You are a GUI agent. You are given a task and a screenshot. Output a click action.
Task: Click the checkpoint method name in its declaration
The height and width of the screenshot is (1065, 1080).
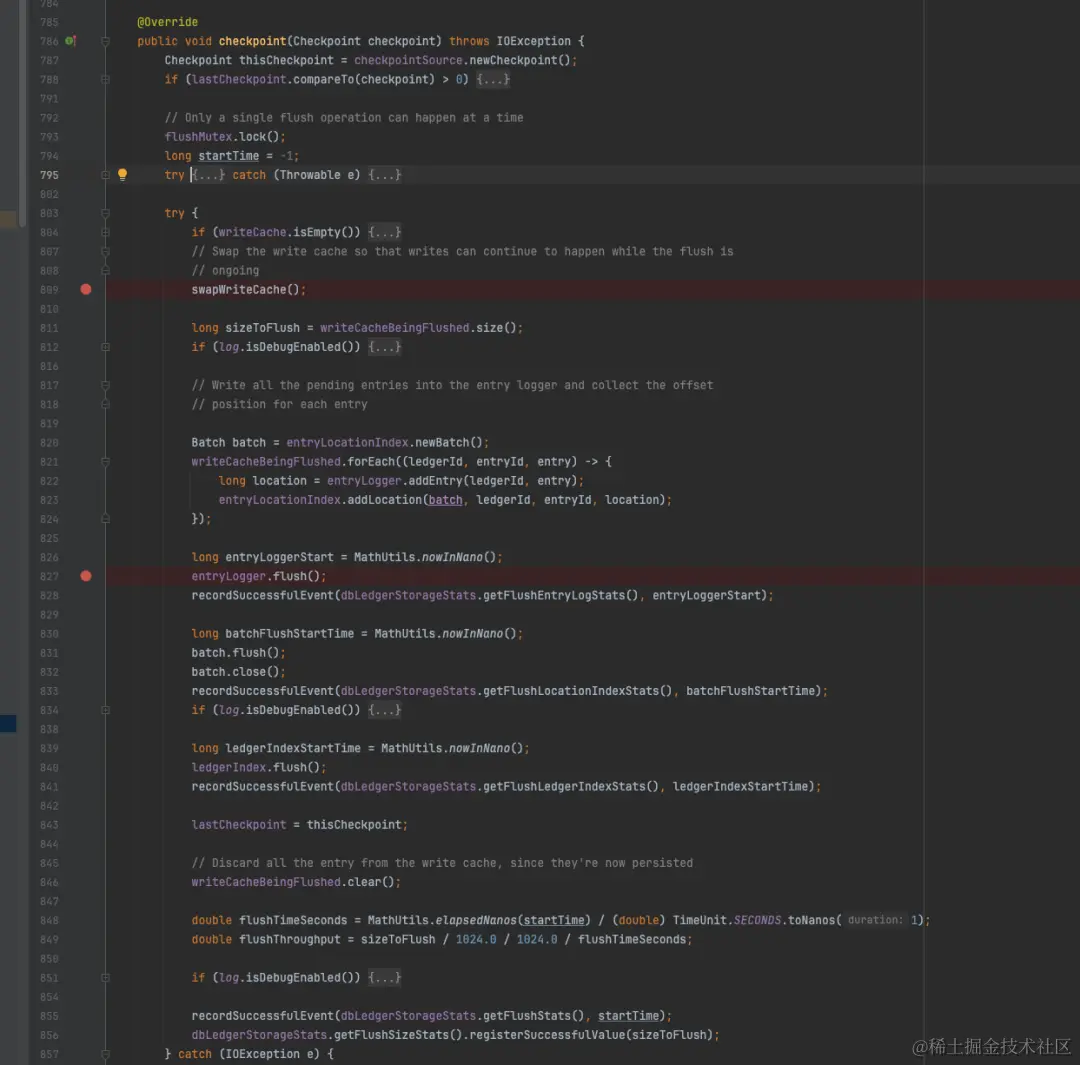pyautogui.click(x=252, y=41)
